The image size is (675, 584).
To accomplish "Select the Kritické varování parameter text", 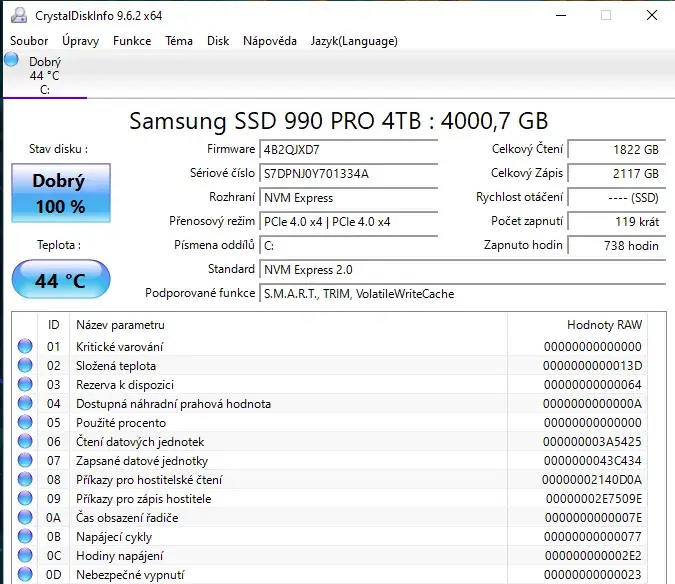I will (120, 347).
